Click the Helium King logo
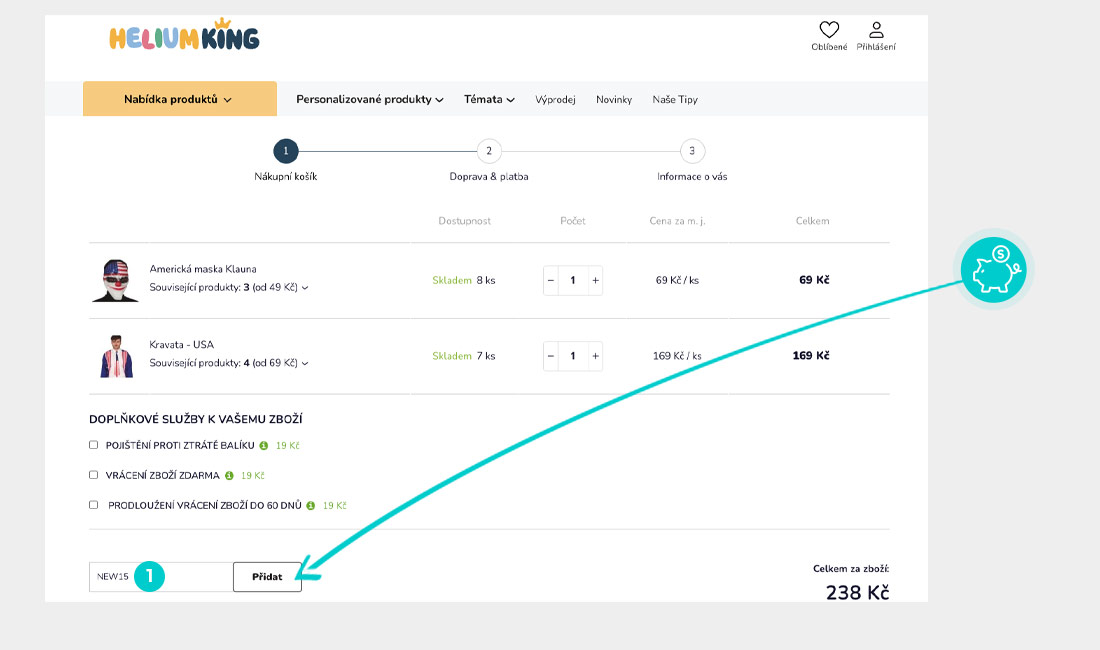 (x=184, y=37)
